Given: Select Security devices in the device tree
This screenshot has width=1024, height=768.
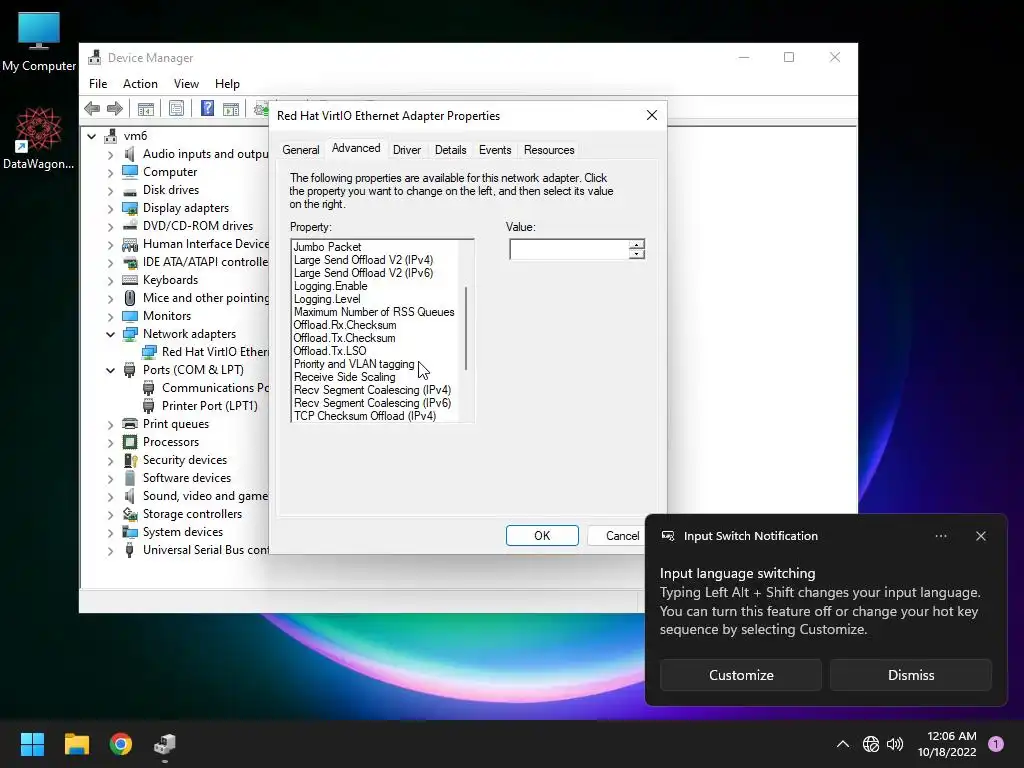Looking at the screenshot, I should coord(185,460).
